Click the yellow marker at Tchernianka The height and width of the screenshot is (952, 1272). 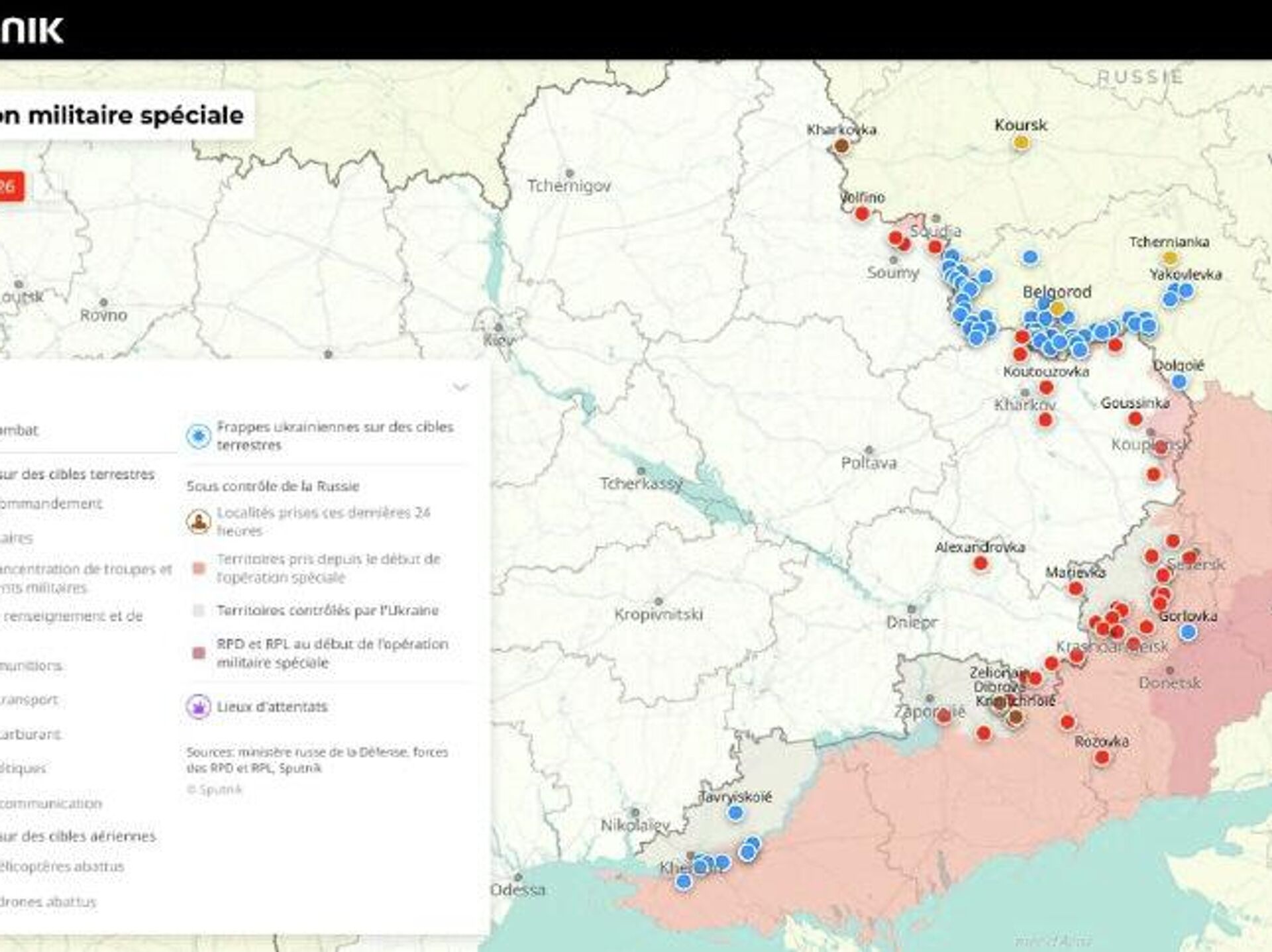coord(1170,258)
